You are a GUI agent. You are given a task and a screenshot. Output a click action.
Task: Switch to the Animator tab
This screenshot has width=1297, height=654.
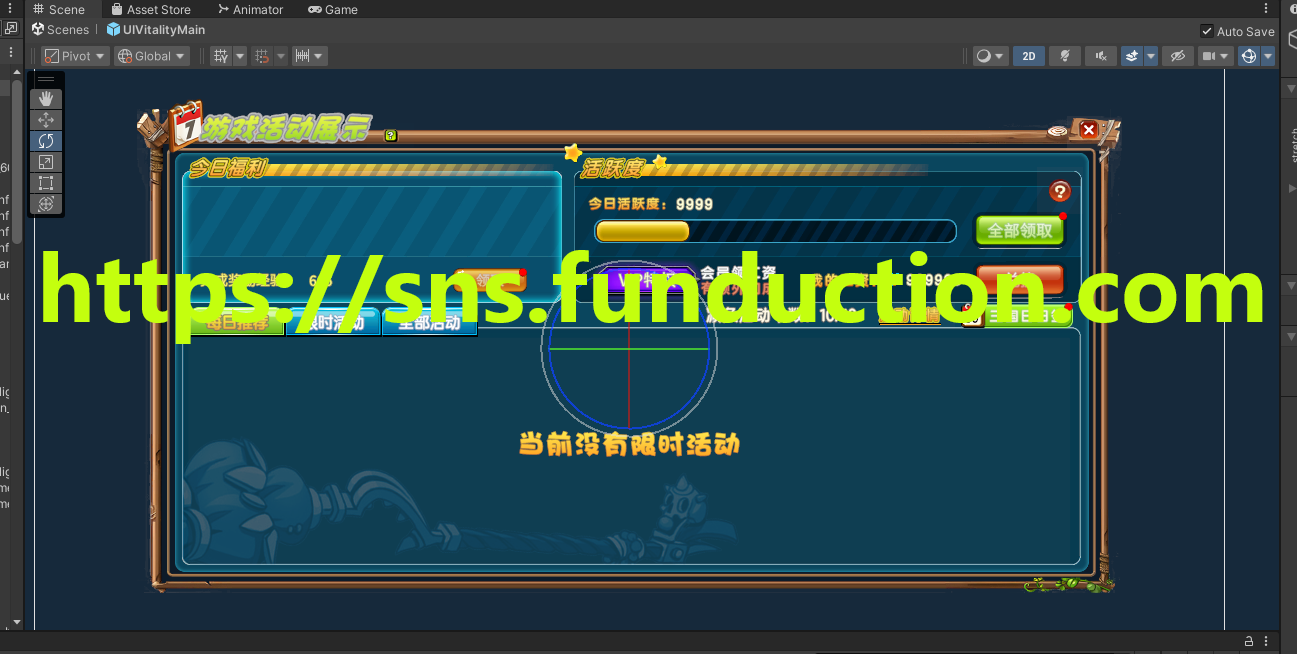click(x=250, y=9)
